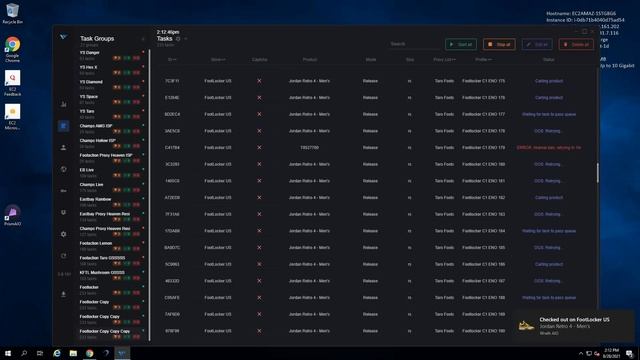Stop the YS Hex X group with orange button

(117, 73)
